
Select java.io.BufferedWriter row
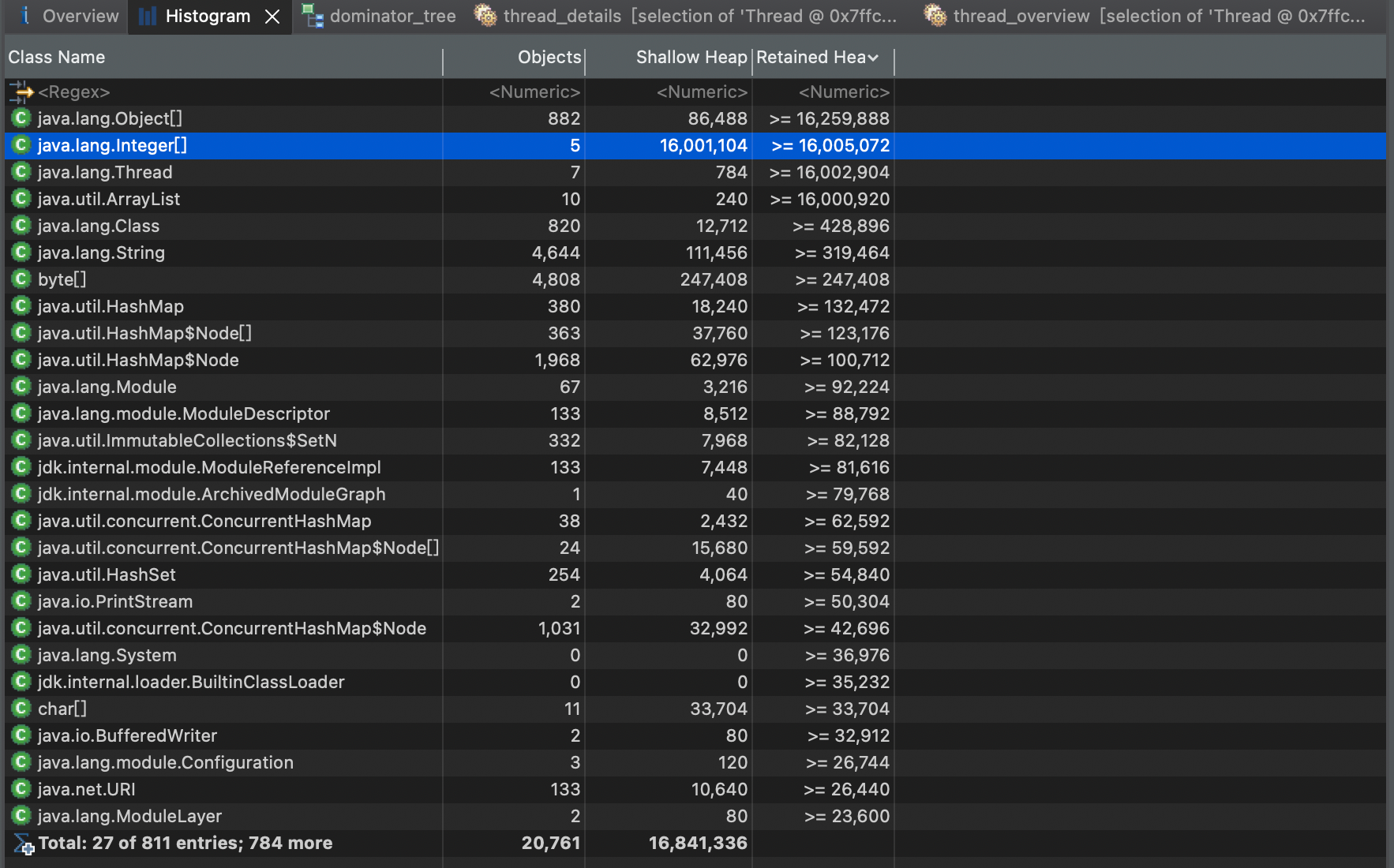pyautogui.click(x=695, y=735)
